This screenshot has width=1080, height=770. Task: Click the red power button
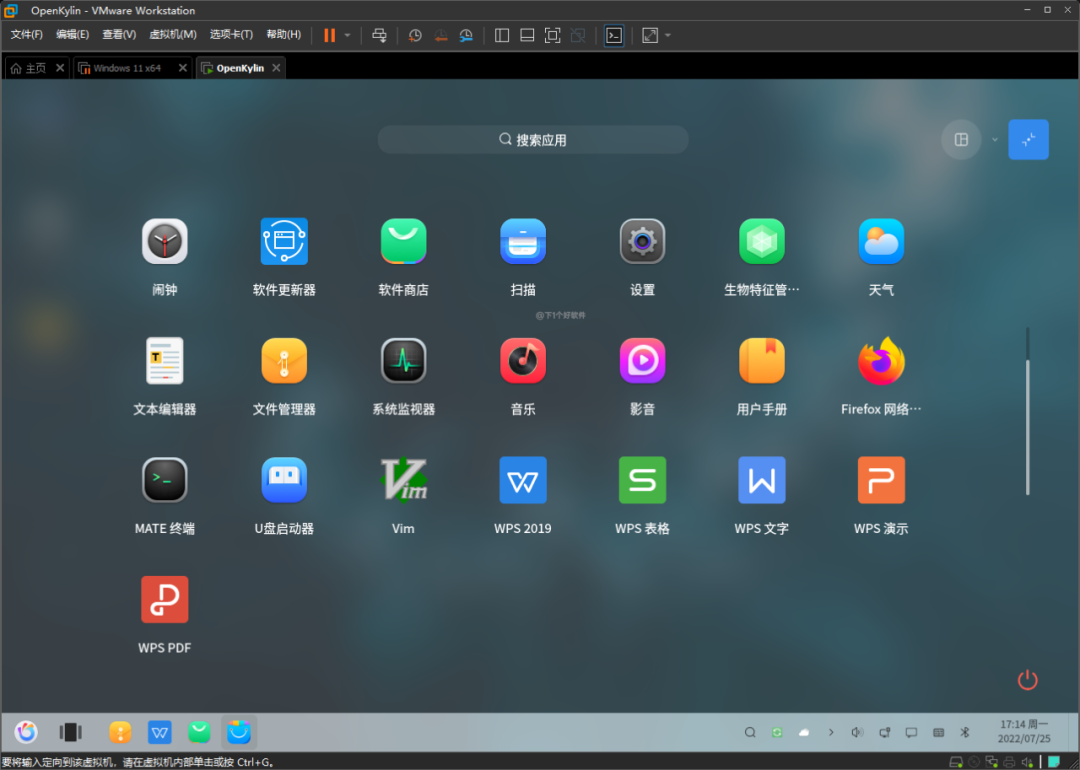pos(1027,680)
